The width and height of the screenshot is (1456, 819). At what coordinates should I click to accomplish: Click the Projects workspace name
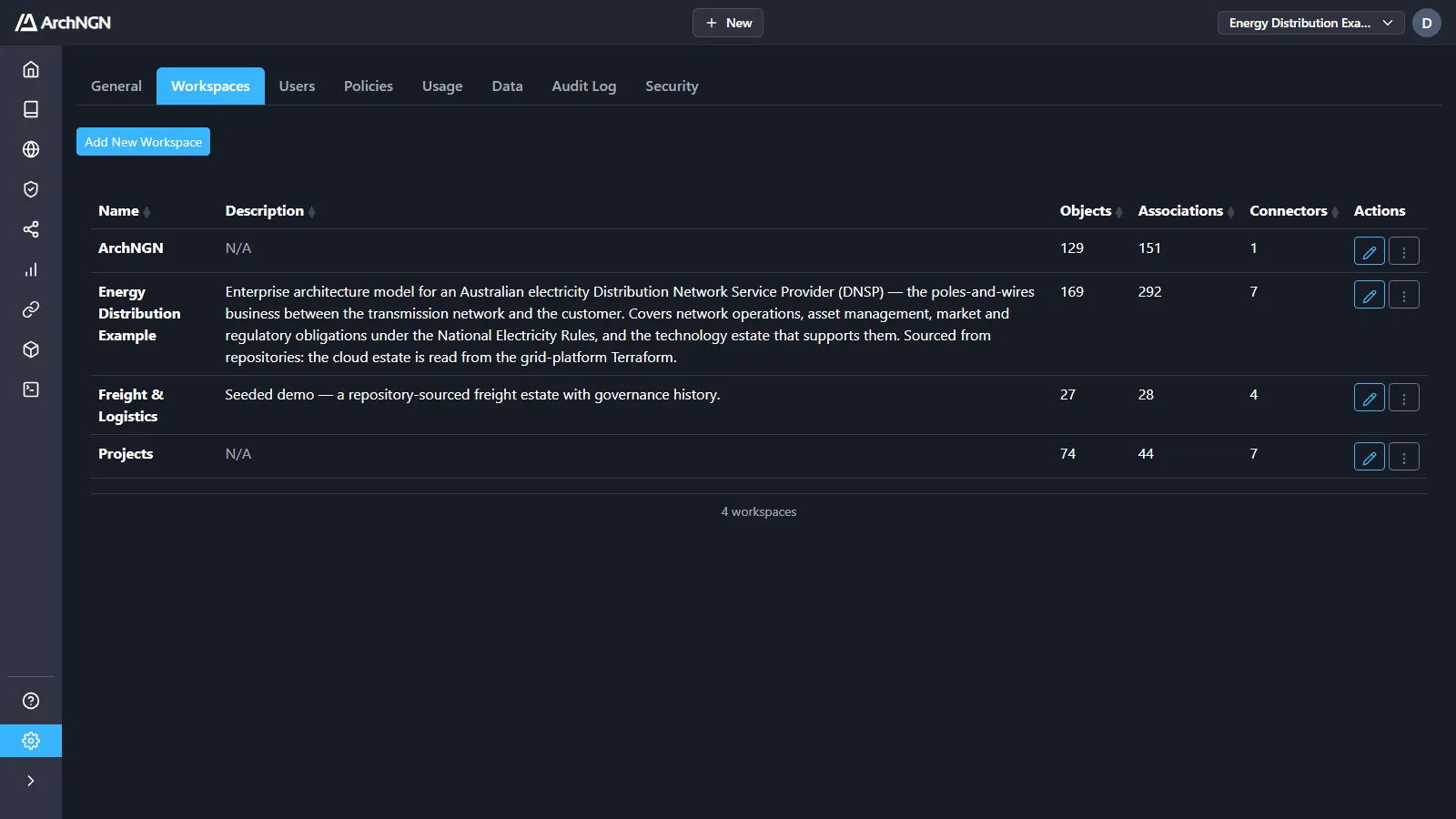pyautogui.click(x=126, y=454)
